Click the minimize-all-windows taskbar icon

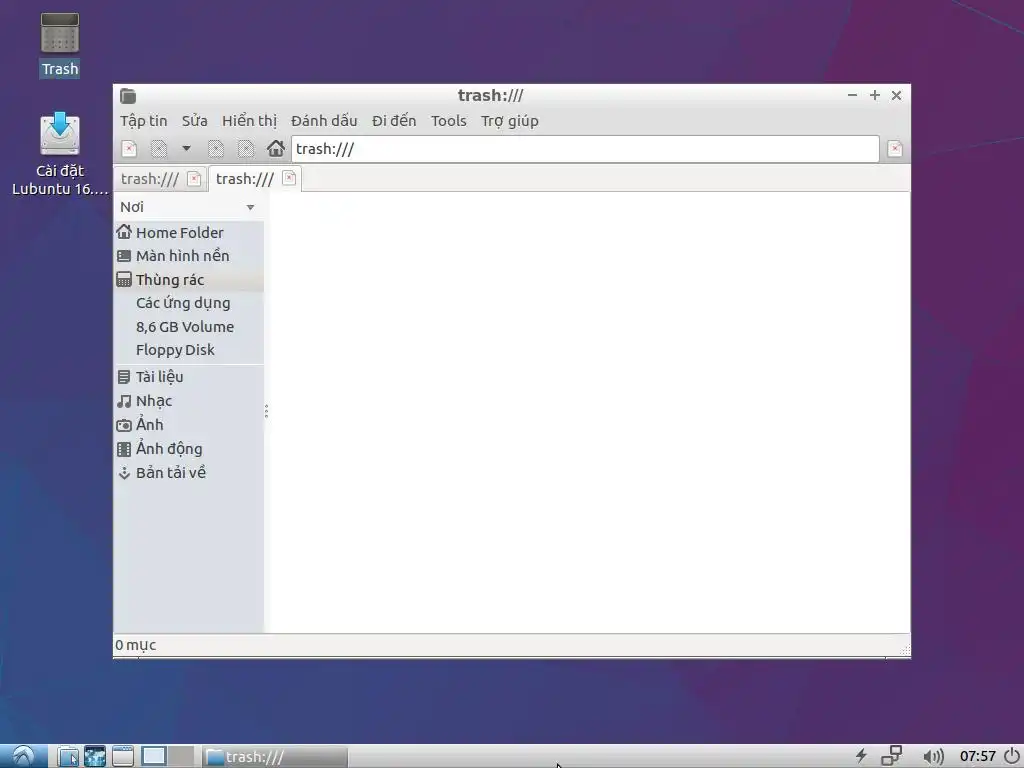click(123, 757)
